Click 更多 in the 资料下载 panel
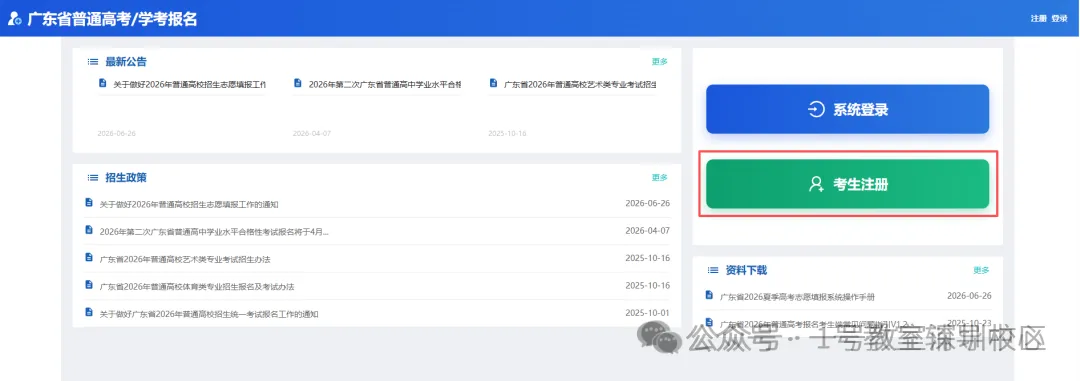The width and height of the screenshot is (1080, 381). pyautogui.click(x=982, y=270)
